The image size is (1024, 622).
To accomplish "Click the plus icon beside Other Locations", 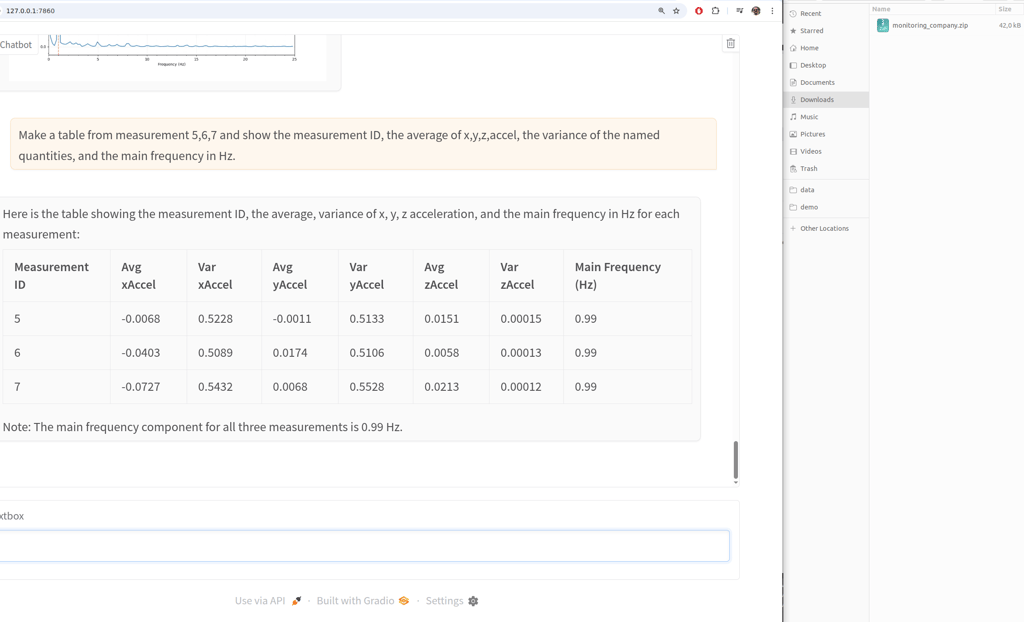I will [x=793, y=229].
